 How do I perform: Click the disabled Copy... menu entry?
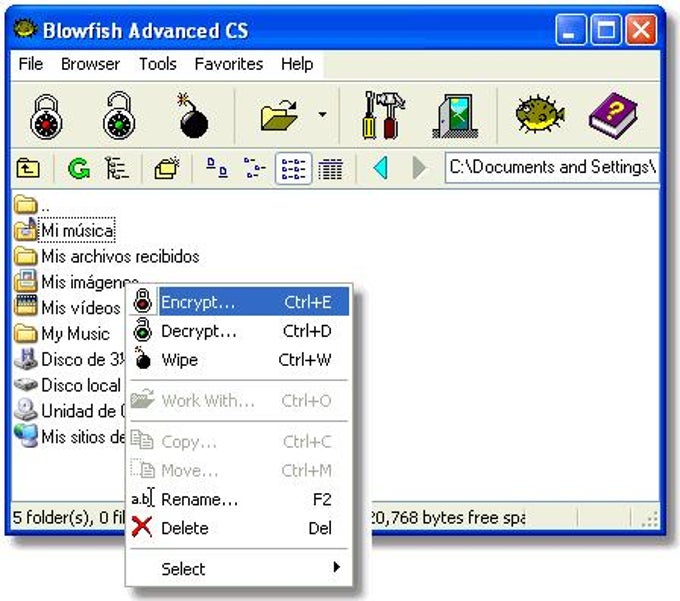coord(239,442)
